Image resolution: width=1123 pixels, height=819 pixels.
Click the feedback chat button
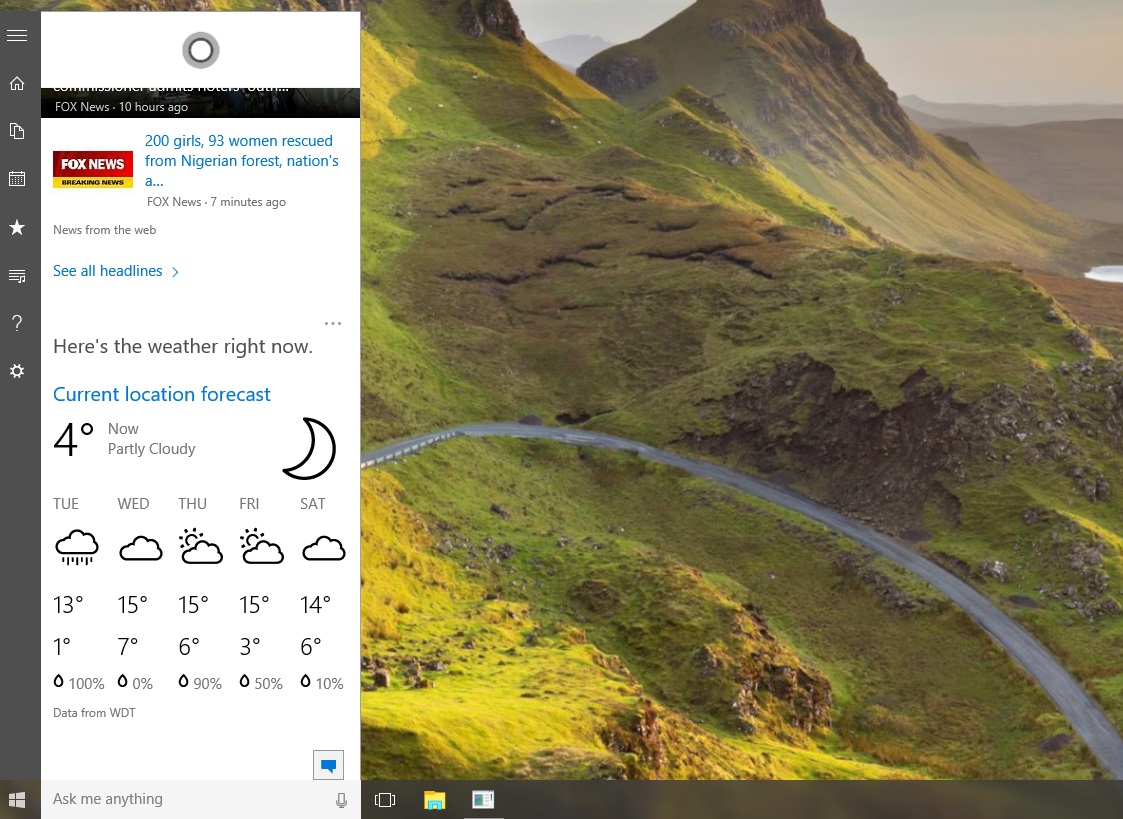point(328,765)
